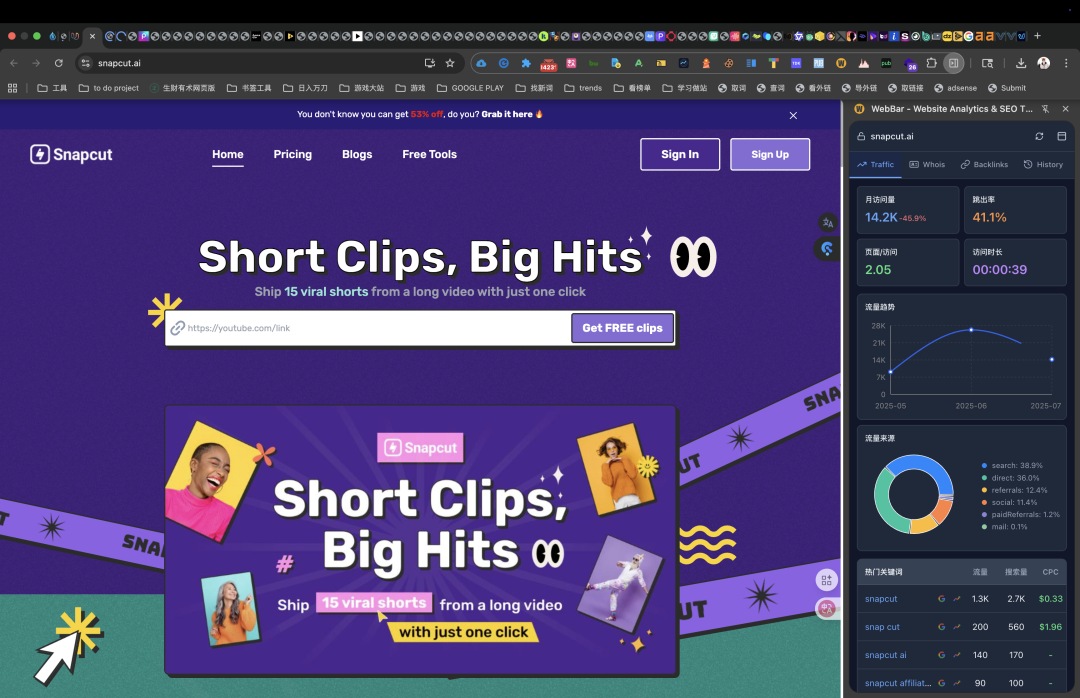This screenshot has height=698, width=1080.
Task: Open the apps grid in bookmarks bar
Action: pyautogui.click(x=12, y=88)
